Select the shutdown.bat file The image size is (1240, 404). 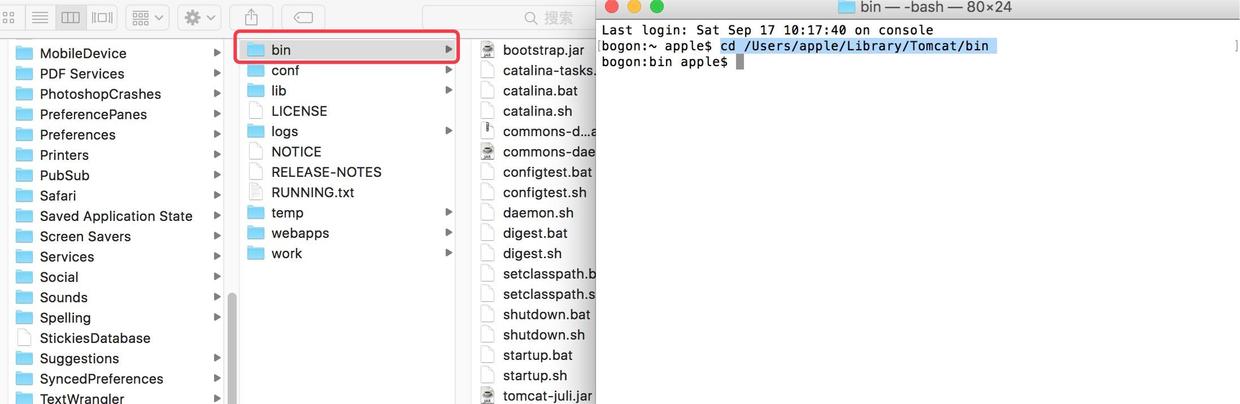click(x=535, y=314)
